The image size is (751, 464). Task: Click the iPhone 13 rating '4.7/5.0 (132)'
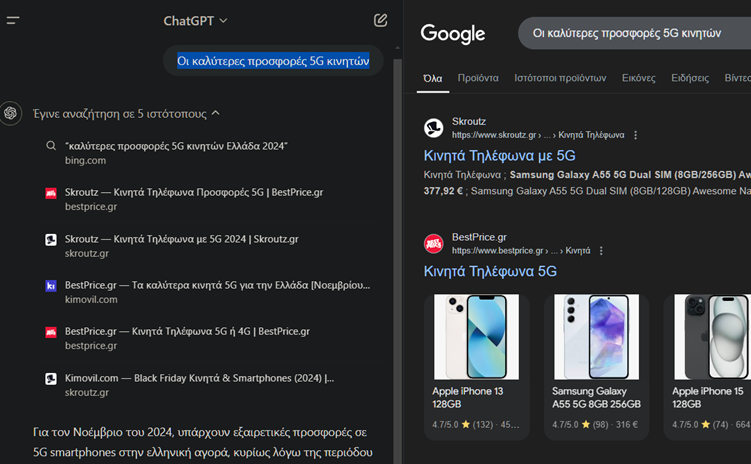point(462,425)
